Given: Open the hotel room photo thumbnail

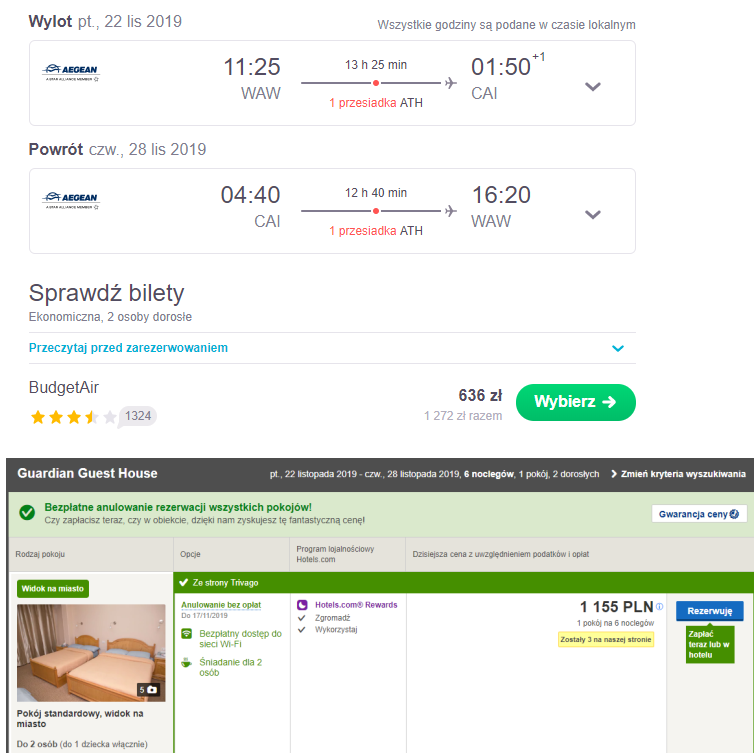Looking at the screenshot, I should (x=91, y=653).
